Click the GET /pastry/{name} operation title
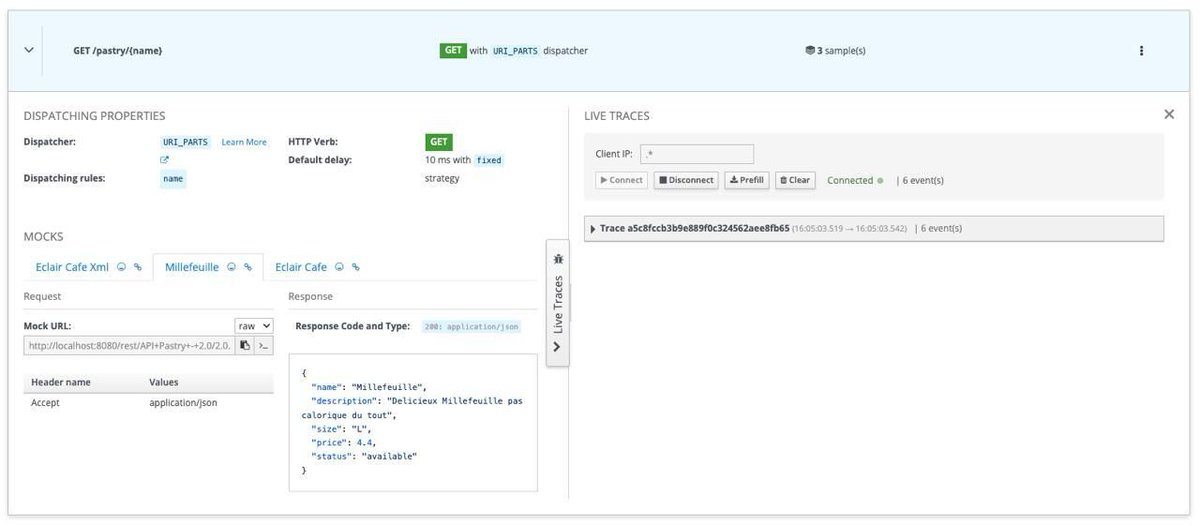1200x526 pixels. 118,51
